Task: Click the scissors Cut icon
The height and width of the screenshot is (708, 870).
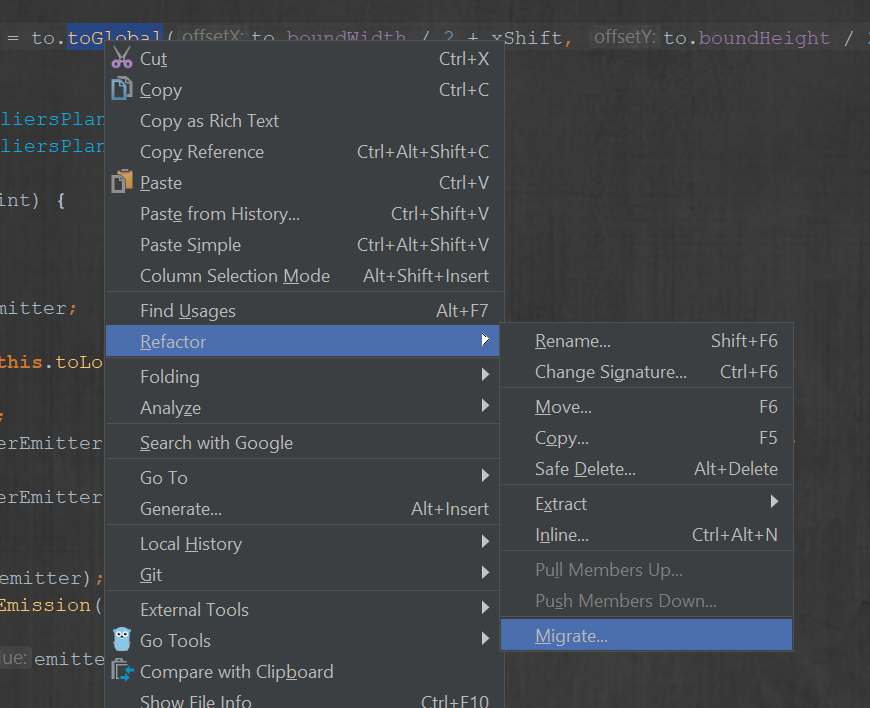Action: 122,59
